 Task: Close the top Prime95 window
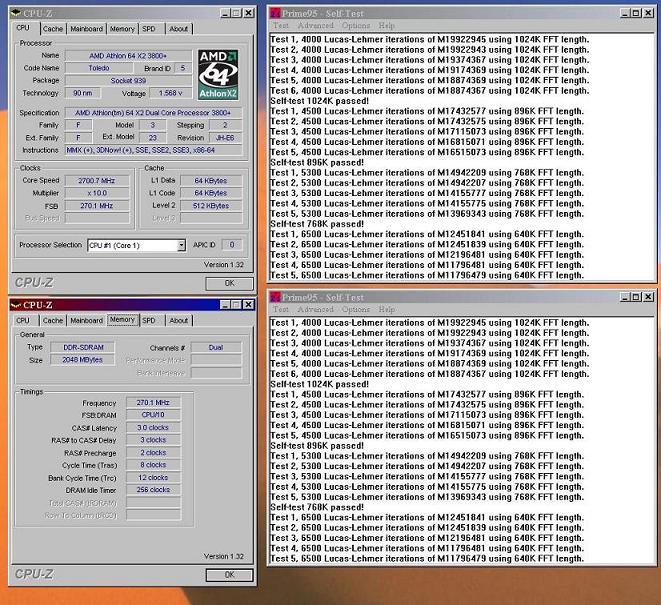click(x=648, y=13)
